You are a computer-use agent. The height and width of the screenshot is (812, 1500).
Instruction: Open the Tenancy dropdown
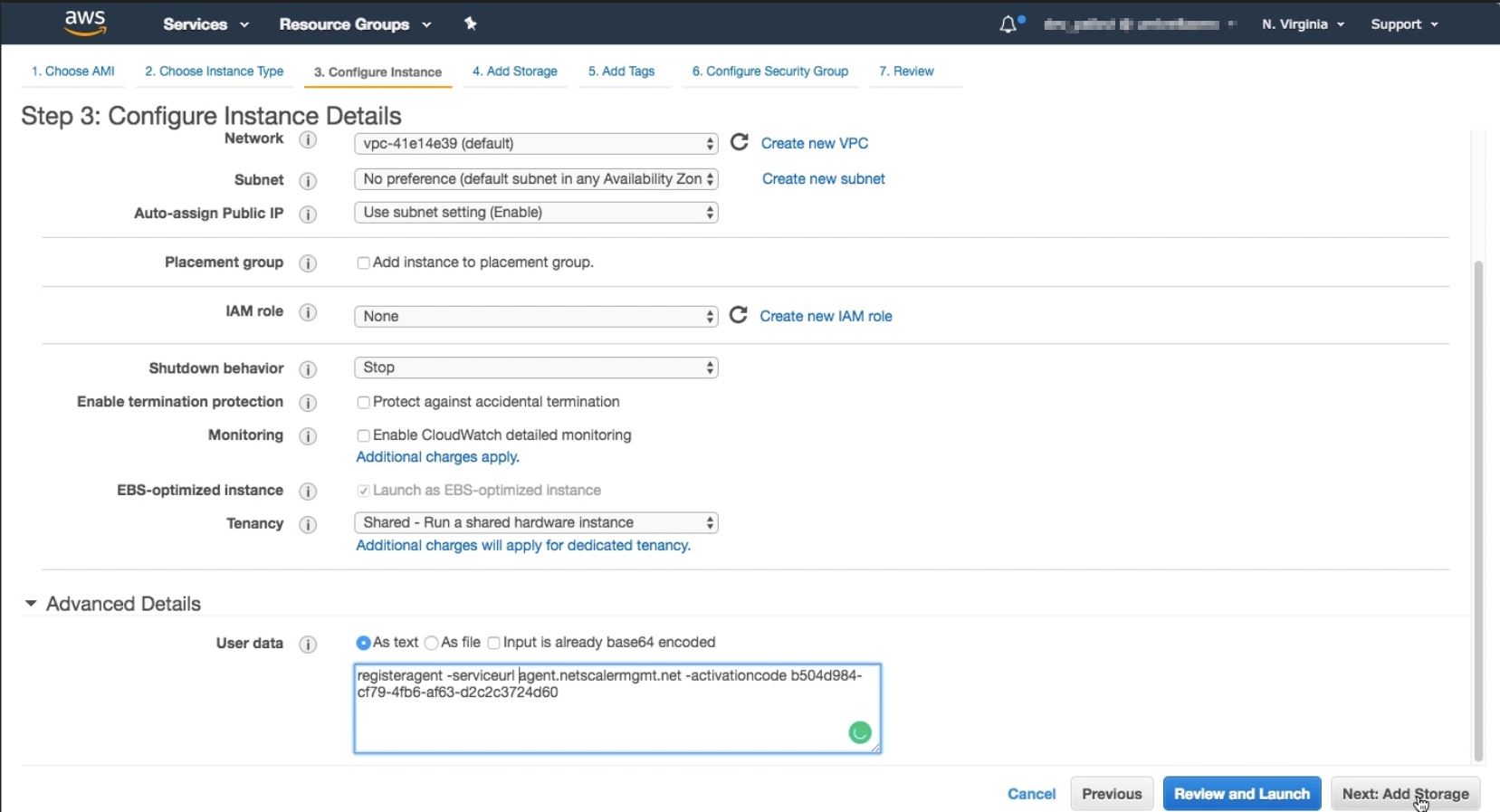[536, 522]
